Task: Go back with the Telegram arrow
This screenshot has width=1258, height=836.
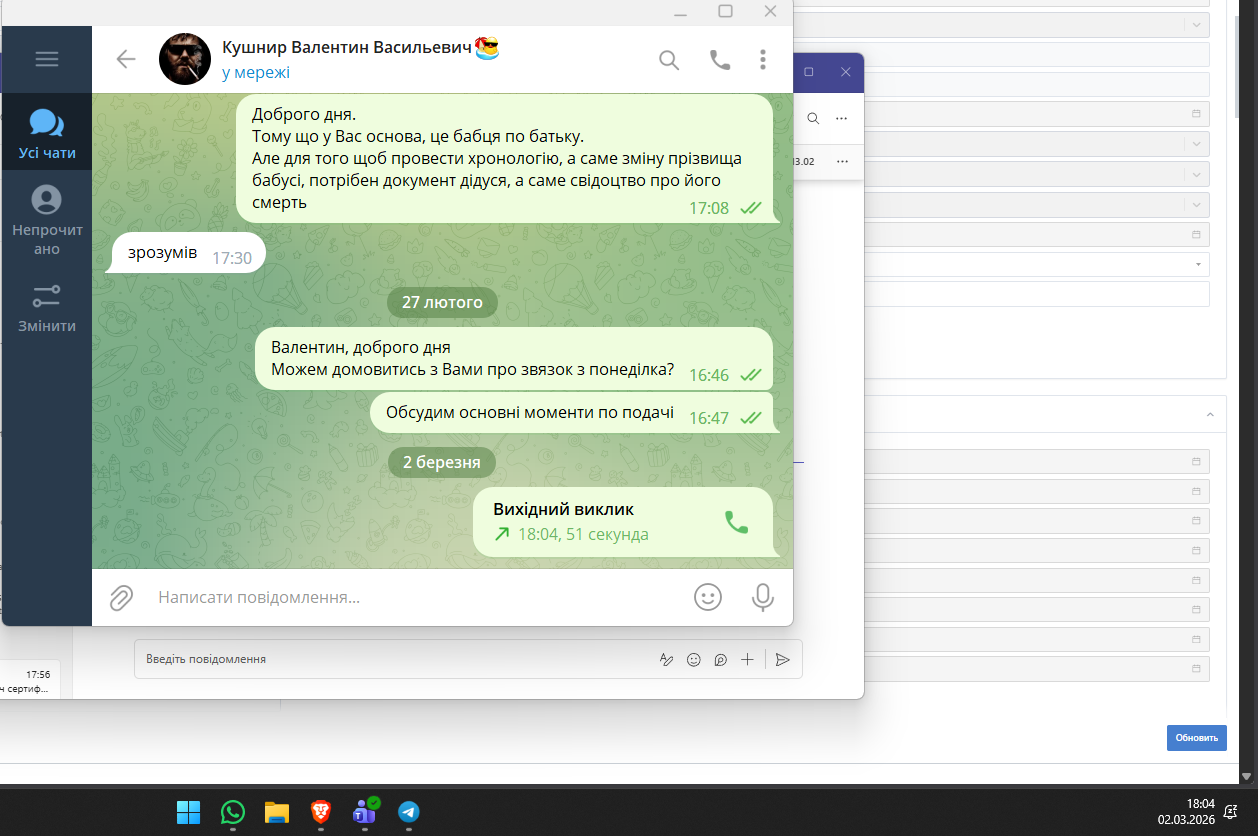Action: click(x=126, y=59)
